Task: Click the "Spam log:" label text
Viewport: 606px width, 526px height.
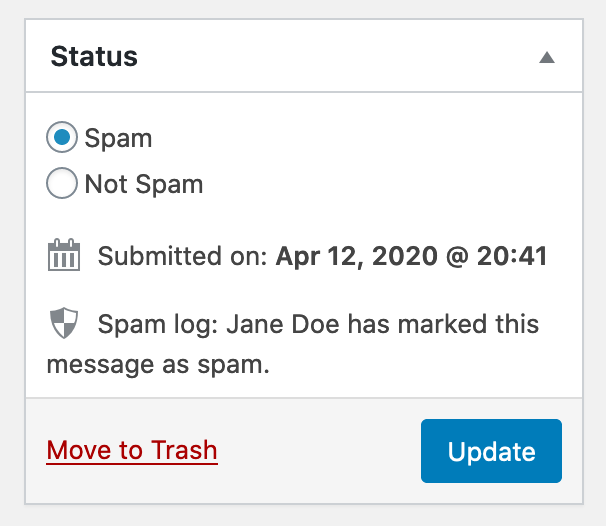Action: 158,324
